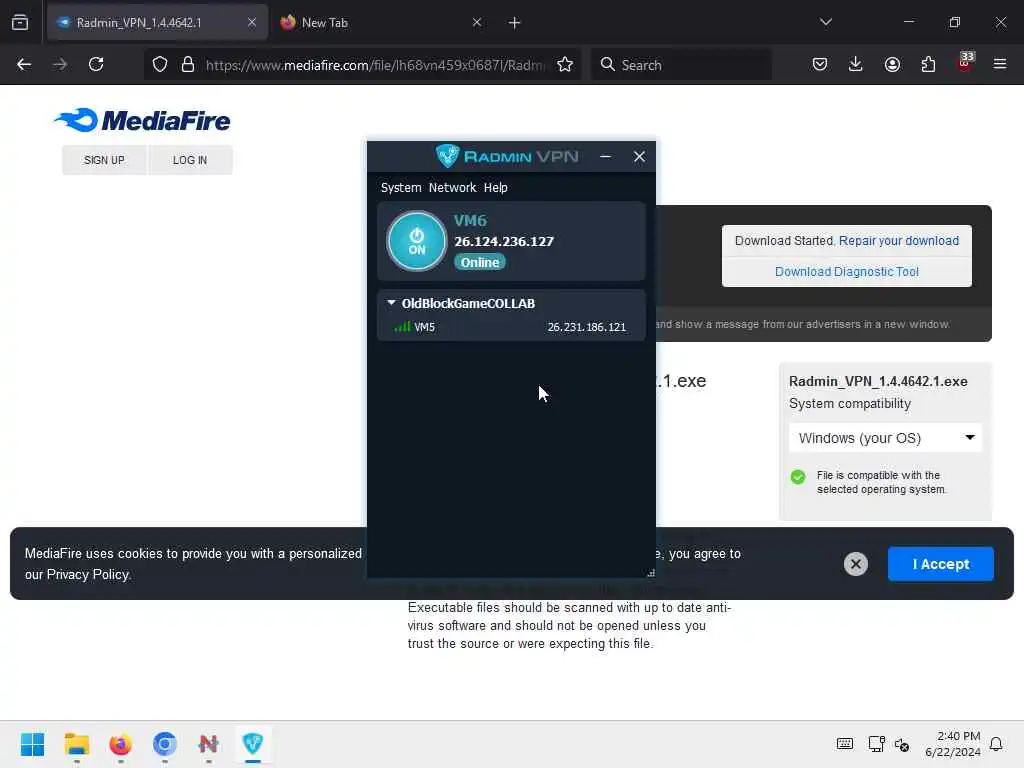The height and width of the screenshot is (768, 1024).
Task: Open the Firefox account icon
Action: point(892,65)
